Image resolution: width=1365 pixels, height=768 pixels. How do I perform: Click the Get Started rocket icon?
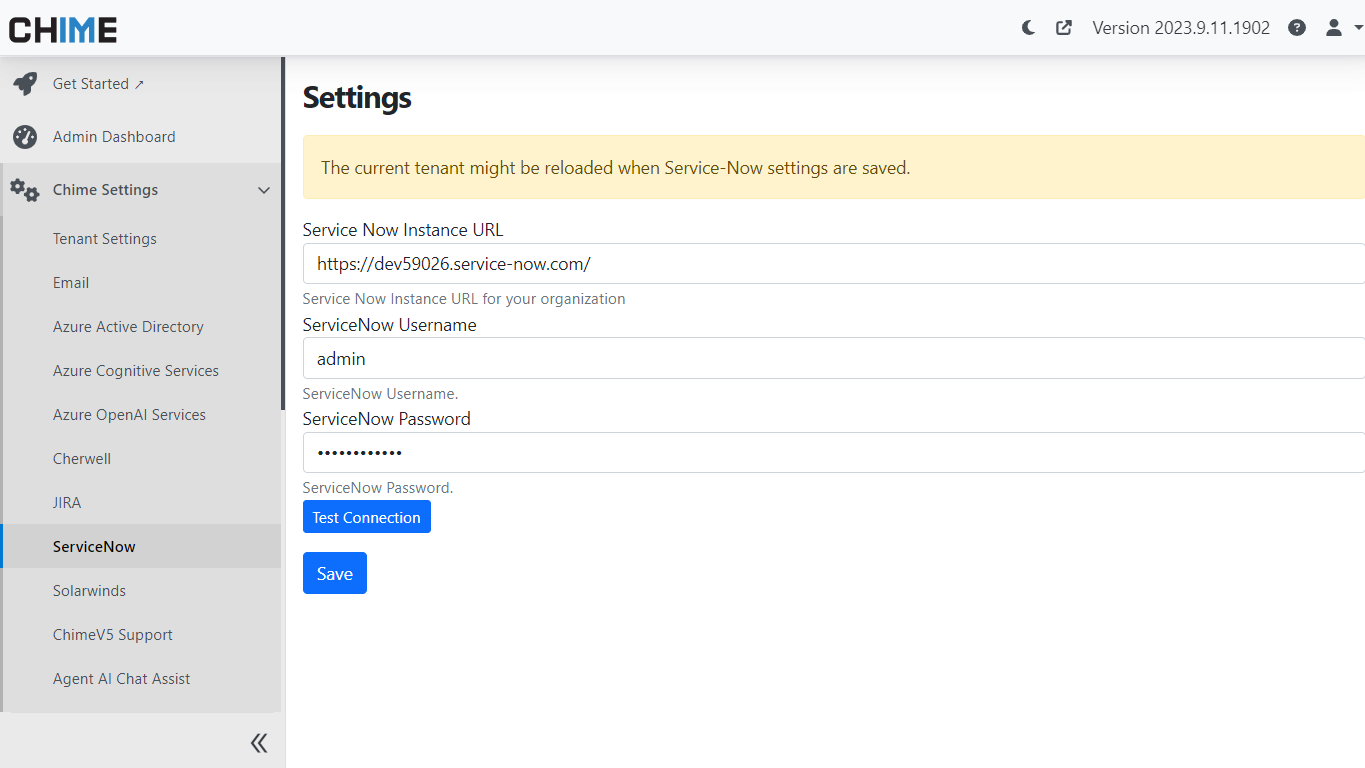coord(25,84)
